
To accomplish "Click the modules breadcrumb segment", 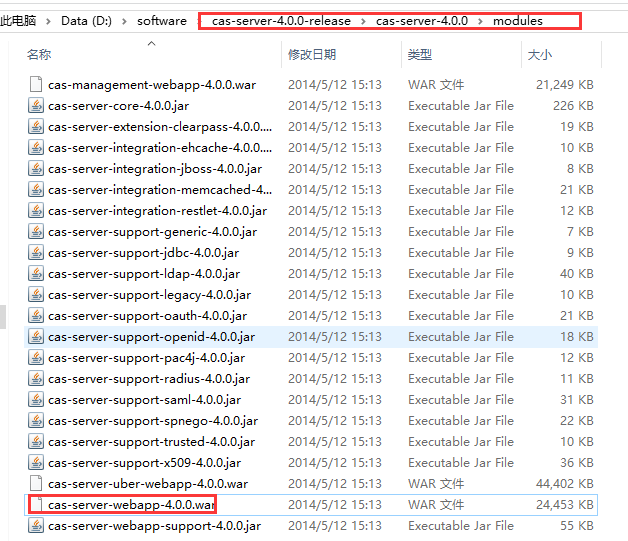I will tap(517, 20).
